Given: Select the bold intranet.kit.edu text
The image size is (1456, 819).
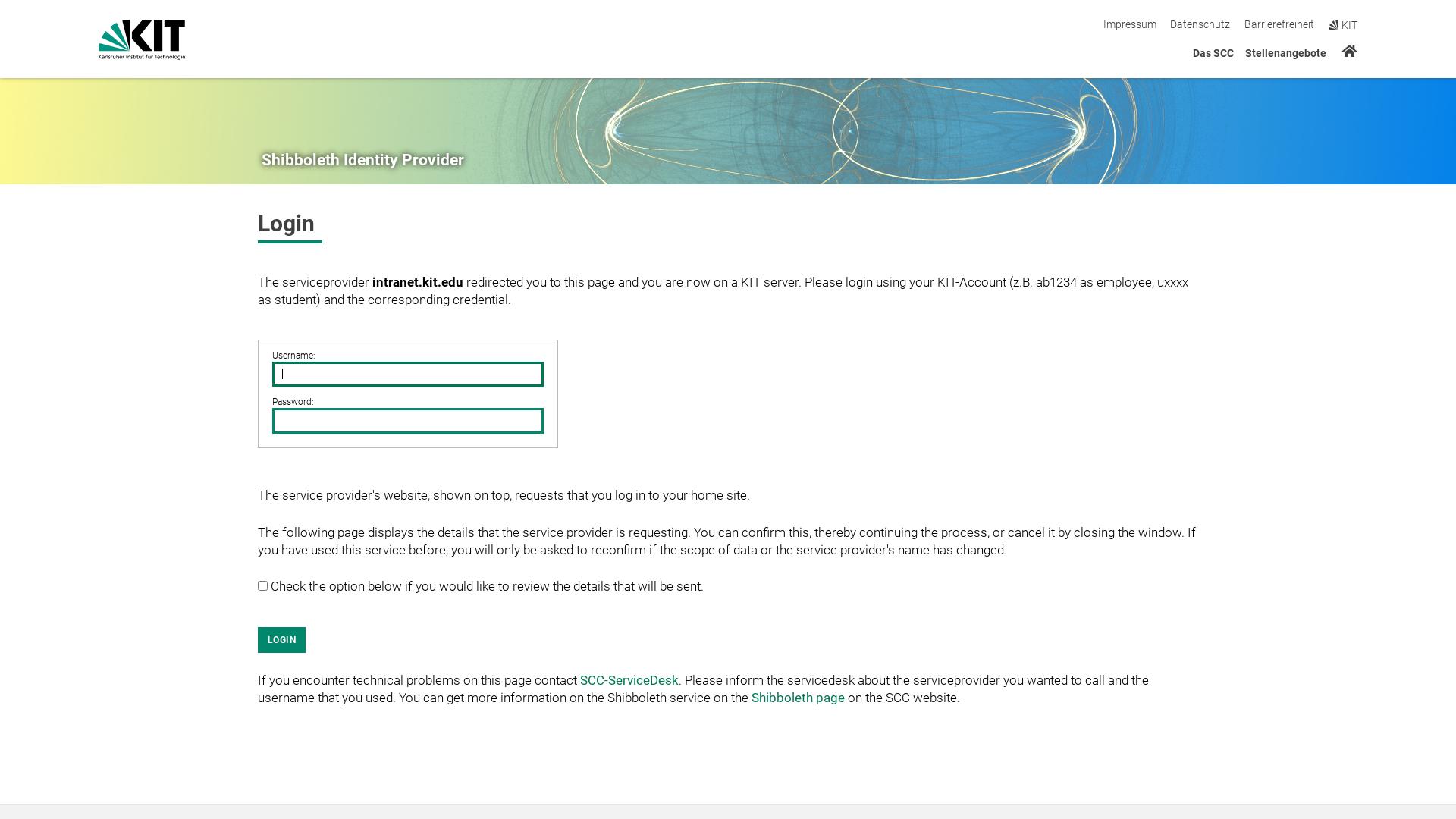Looking at the screenshot, I should pyautogui.click(x=417, y=282).
